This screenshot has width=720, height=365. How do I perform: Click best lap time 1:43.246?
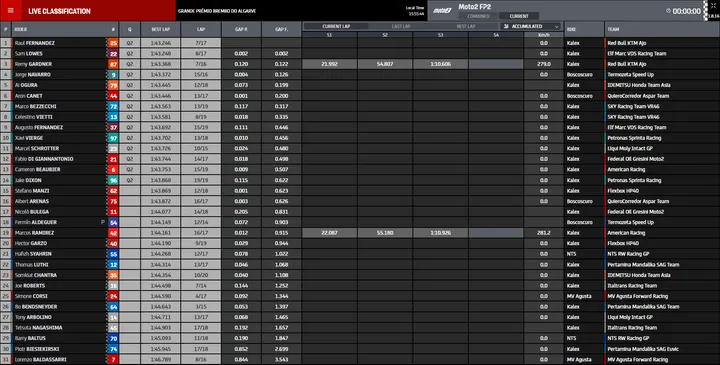pyautogui.click(x=161, y=43)
